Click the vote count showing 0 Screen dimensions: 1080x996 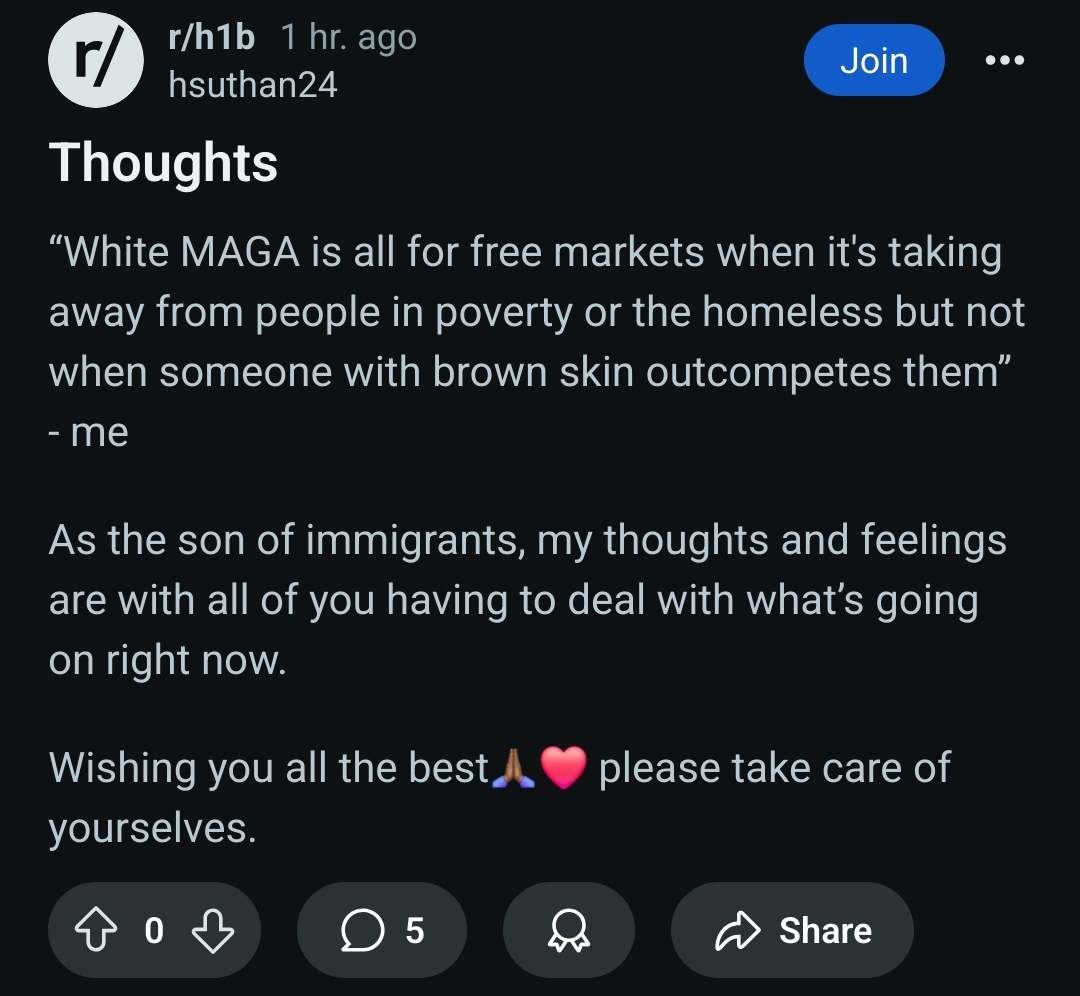click(x=154, y=931)
